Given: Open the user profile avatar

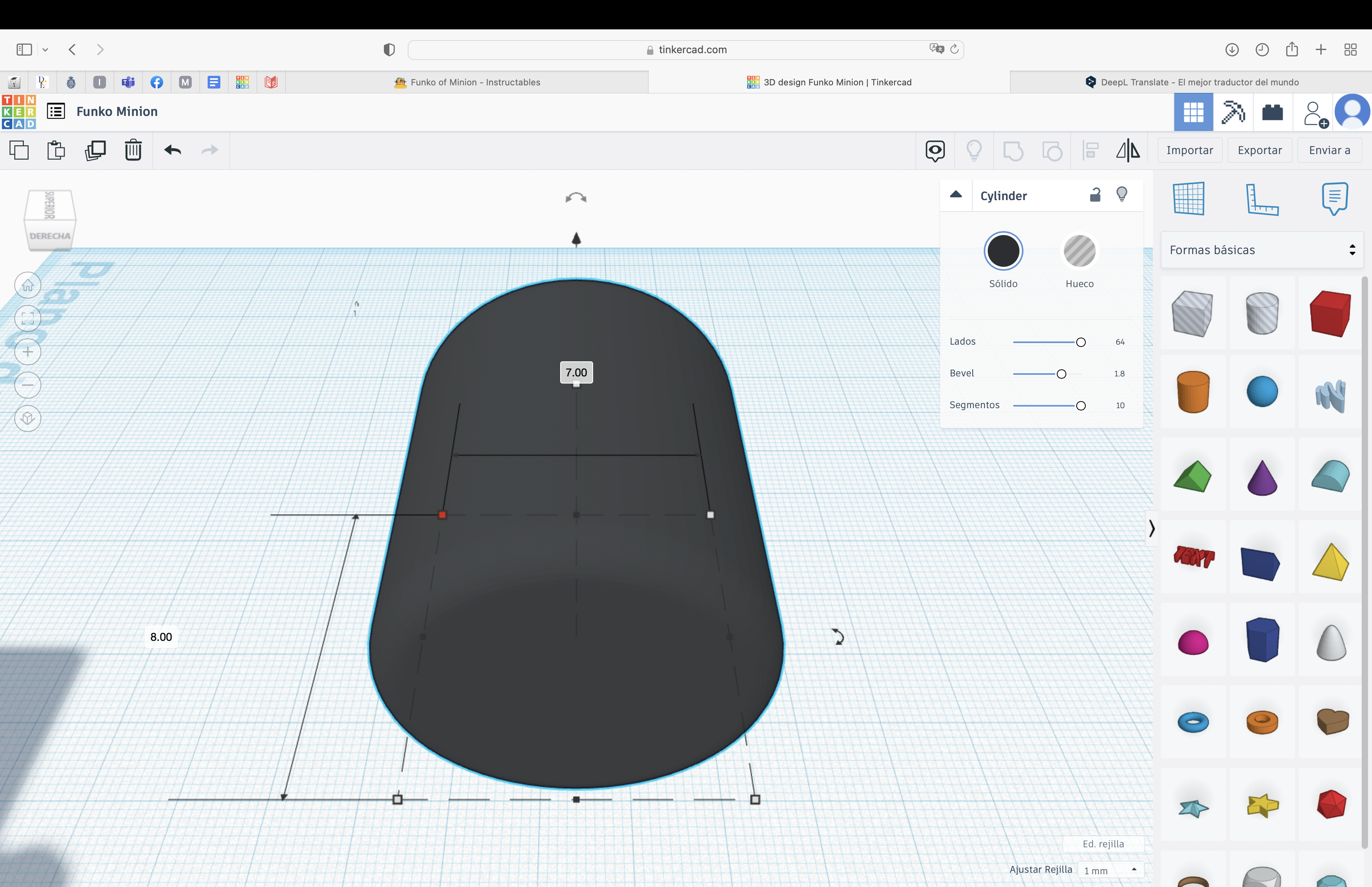Looking at the screenshot, I should (1353, 112).
